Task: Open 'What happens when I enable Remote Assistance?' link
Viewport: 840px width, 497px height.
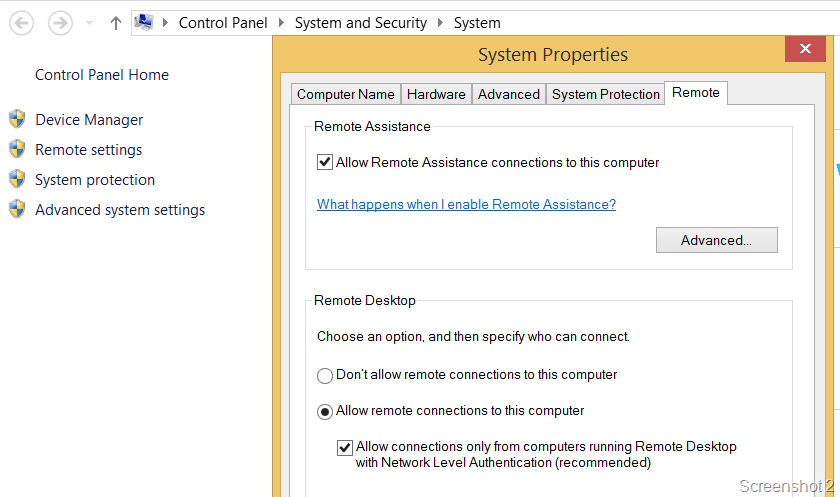Action: pyautogui.click(x=466, y=204)
